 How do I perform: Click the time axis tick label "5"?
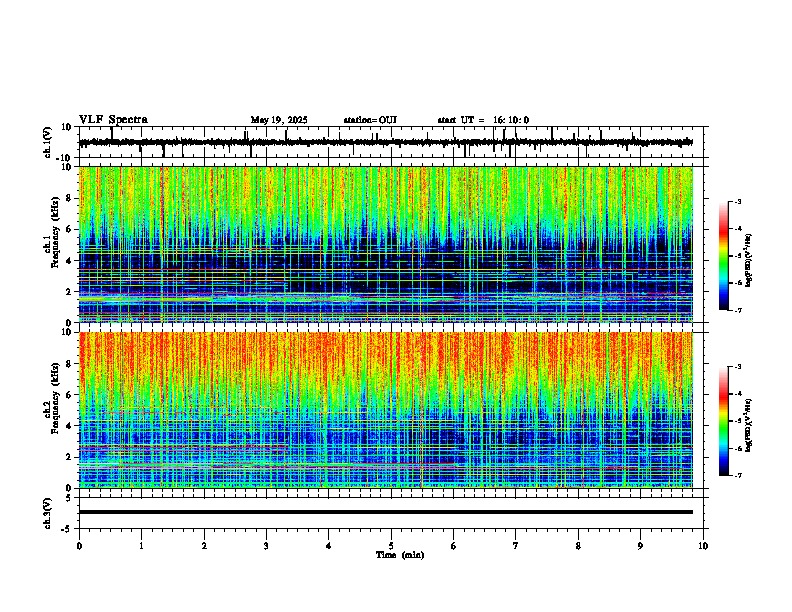[x=391, y=546]
